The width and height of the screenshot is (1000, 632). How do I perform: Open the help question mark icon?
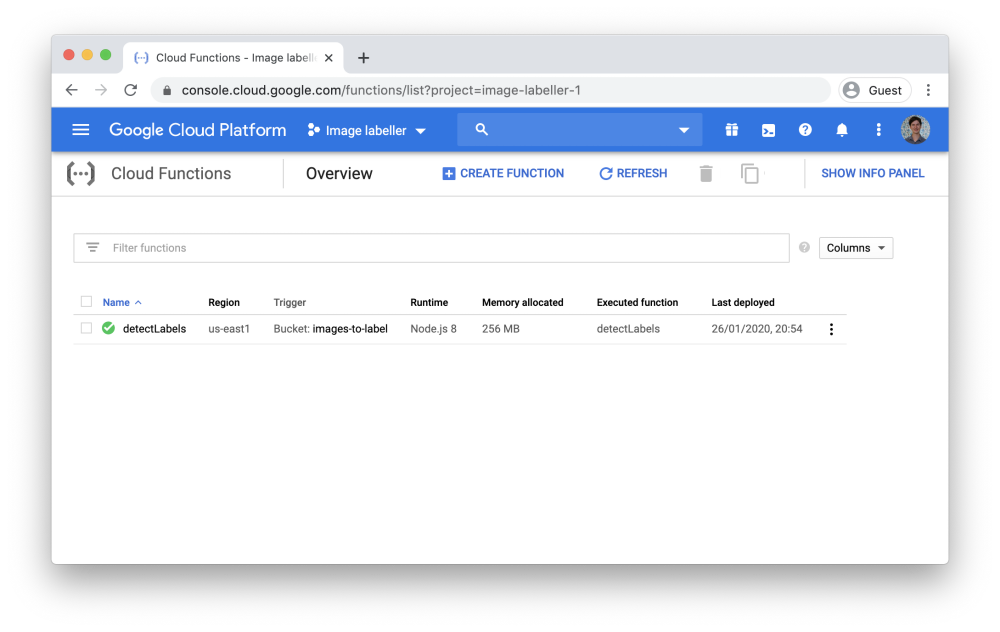tap(805, 130)
